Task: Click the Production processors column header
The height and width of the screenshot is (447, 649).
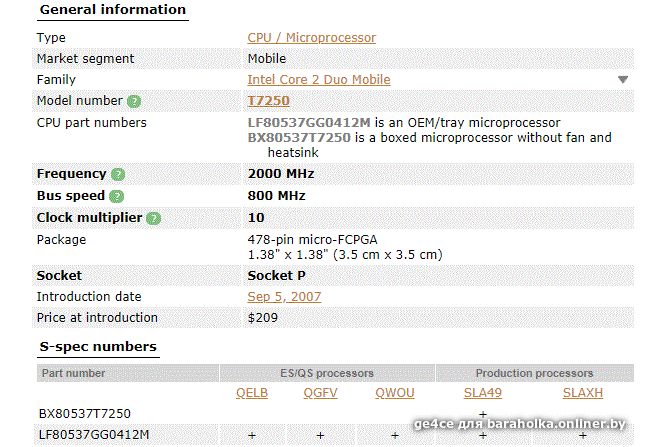Action: coord(534,373)
